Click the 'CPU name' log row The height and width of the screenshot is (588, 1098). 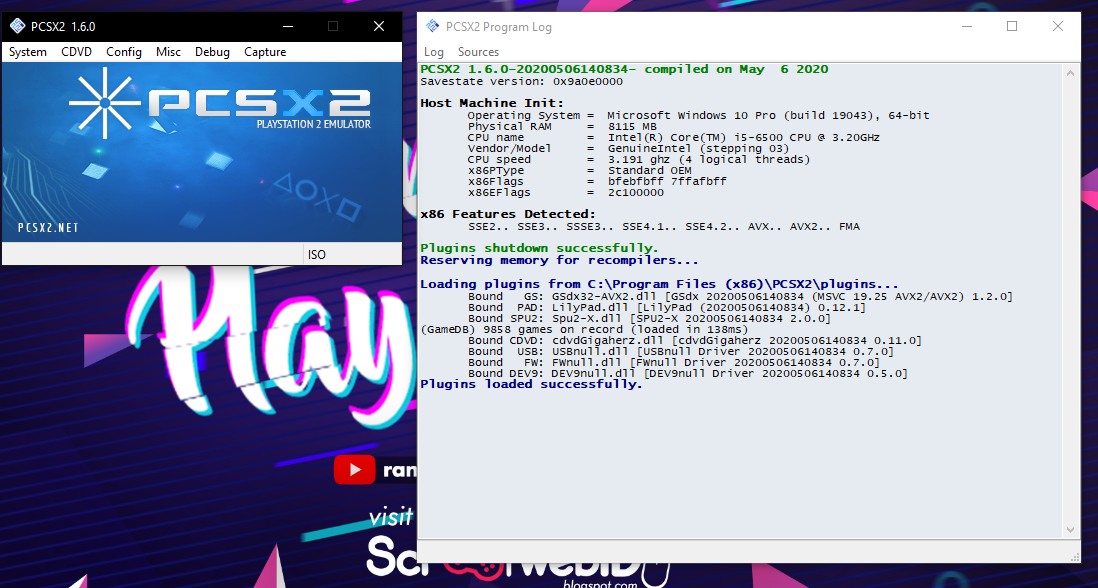[x=674, y=137]
